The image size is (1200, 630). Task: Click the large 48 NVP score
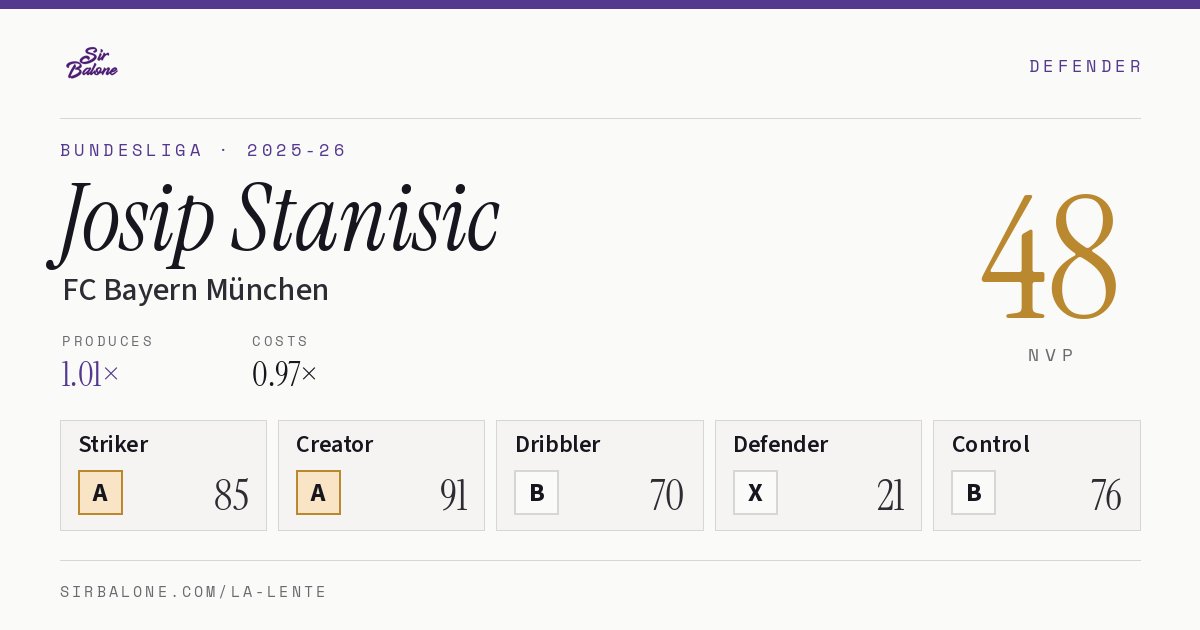1050,258
